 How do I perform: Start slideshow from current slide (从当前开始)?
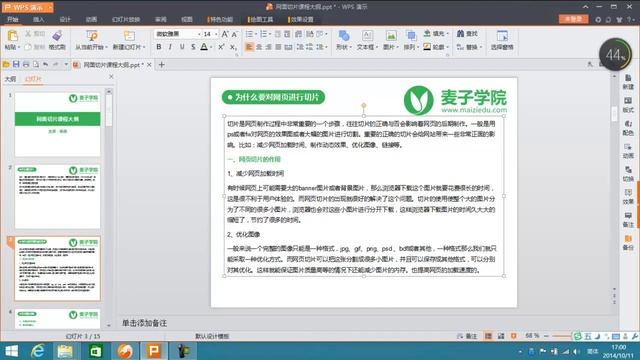point(91,40)
